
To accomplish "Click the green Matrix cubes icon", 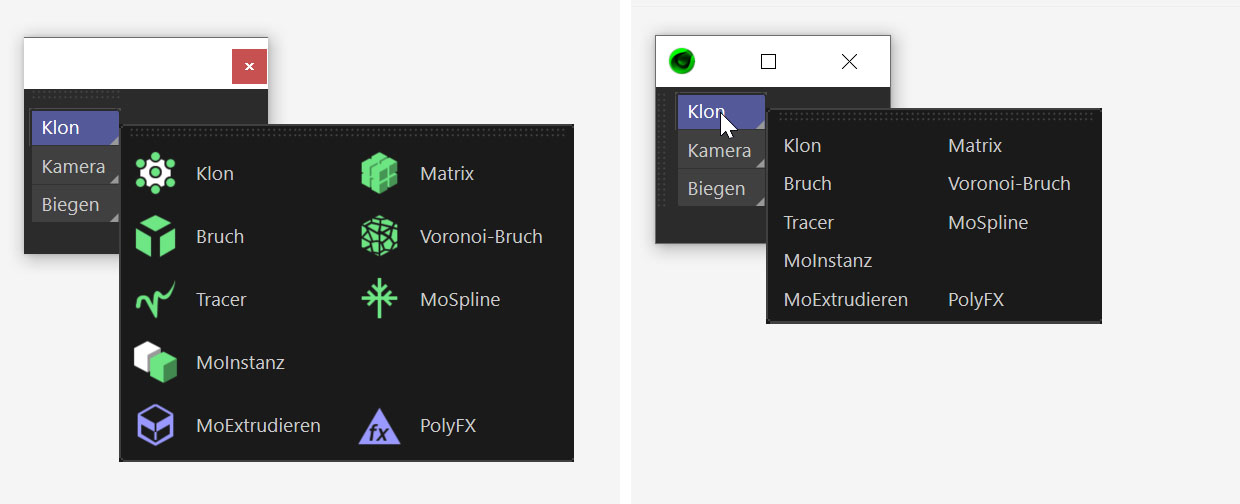I will (x=379, y=173).
